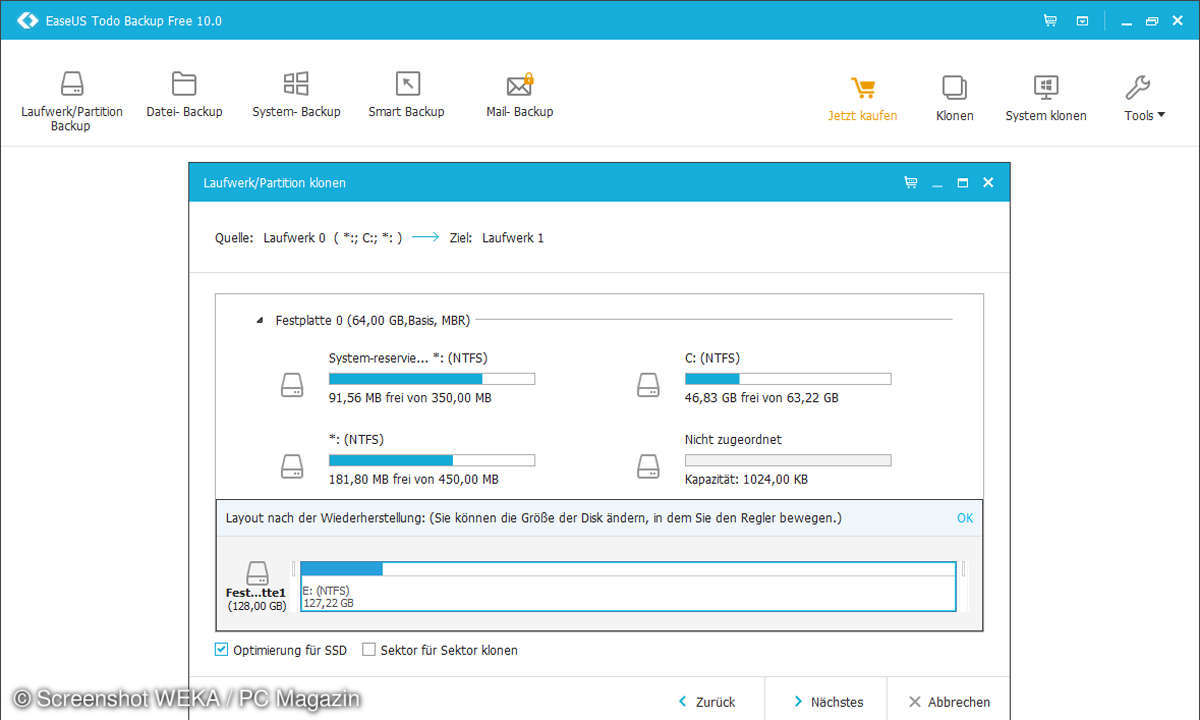Screen dimensions: 1200x720
Task: Click OK link in layout panel
Action: [x=965, y=518]
